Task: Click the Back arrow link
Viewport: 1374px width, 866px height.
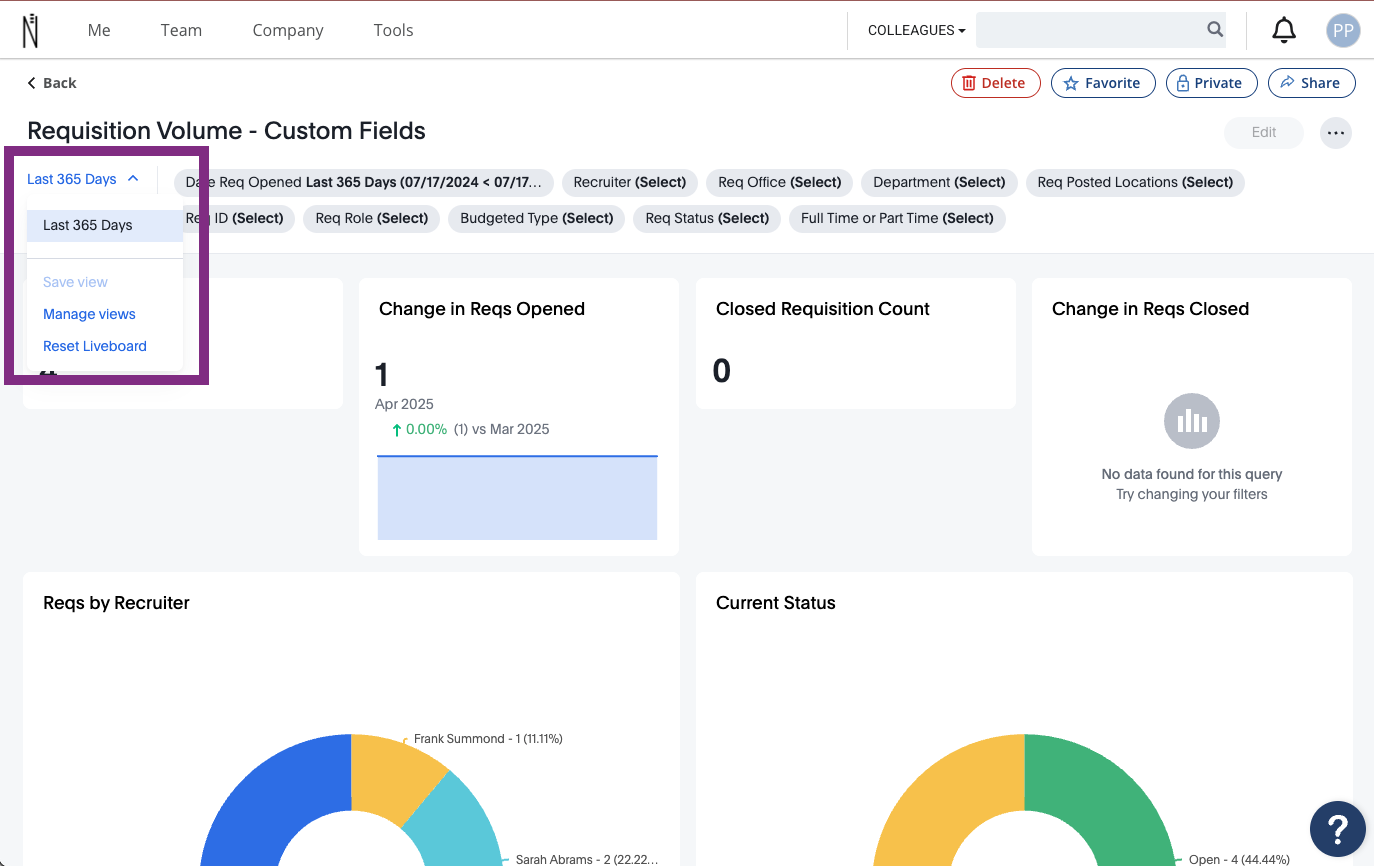Action: [x=52, y=83]
